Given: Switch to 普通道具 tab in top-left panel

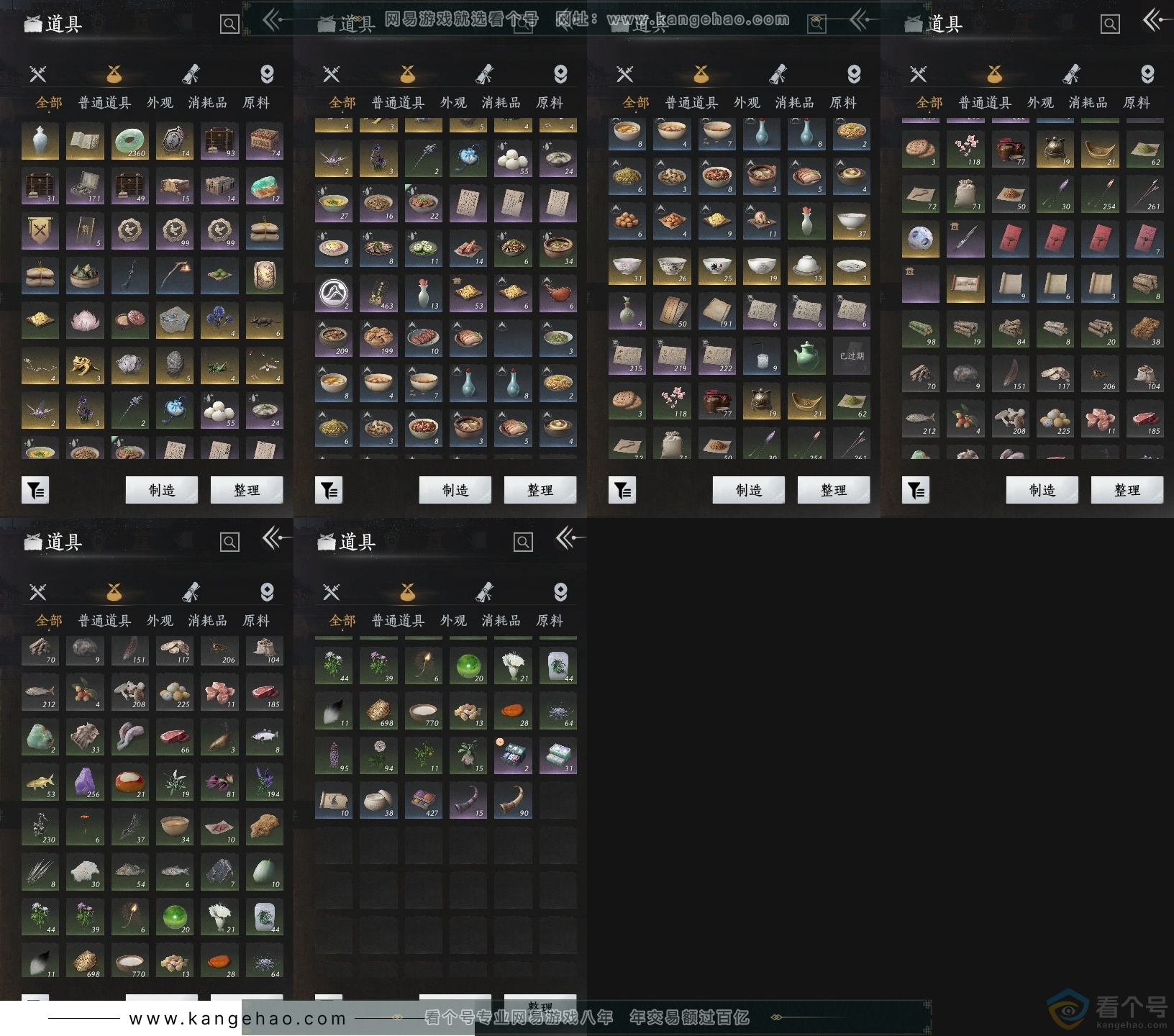Looking at the screenshot, I should 104,103.
